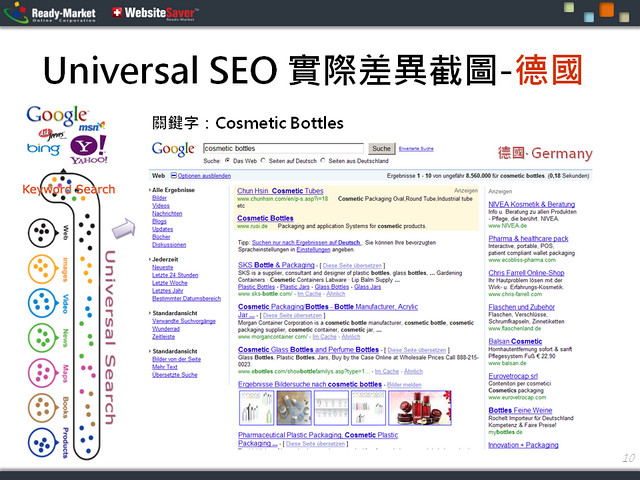640x480 pixels.
Task: Select the orange Images bubble icon
Action: click(x=42, y=269)
